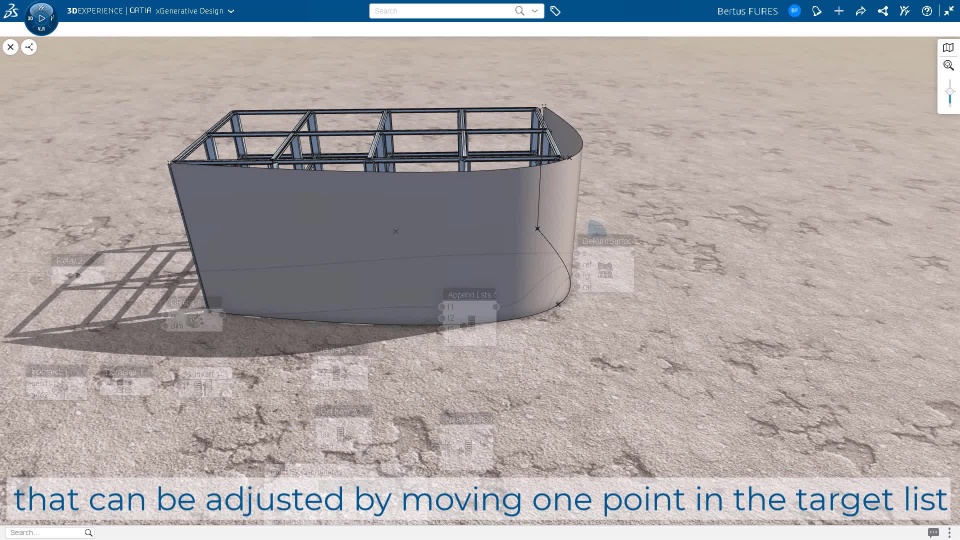Focus the top Search input field
The image size is (960, 540).
[442, 11]
